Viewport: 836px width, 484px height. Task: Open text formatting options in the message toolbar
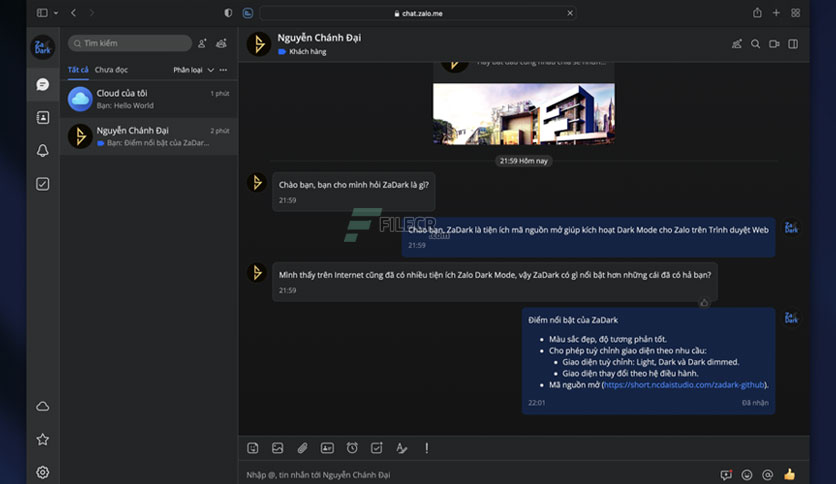coord(401,448)
